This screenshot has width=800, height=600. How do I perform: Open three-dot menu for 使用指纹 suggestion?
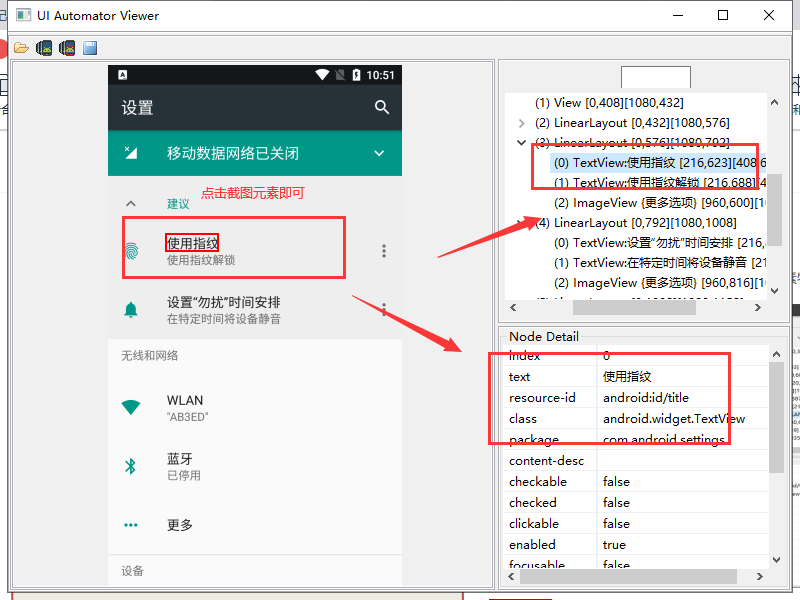[x=383, y=251]
